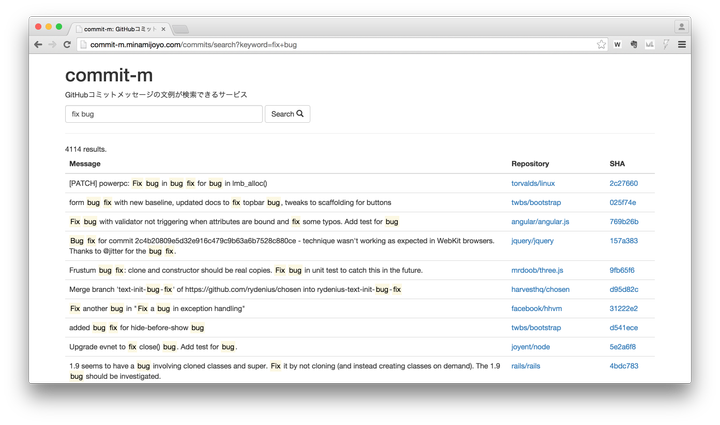
Task: Click the Repository column header
Action: [530, 164]
